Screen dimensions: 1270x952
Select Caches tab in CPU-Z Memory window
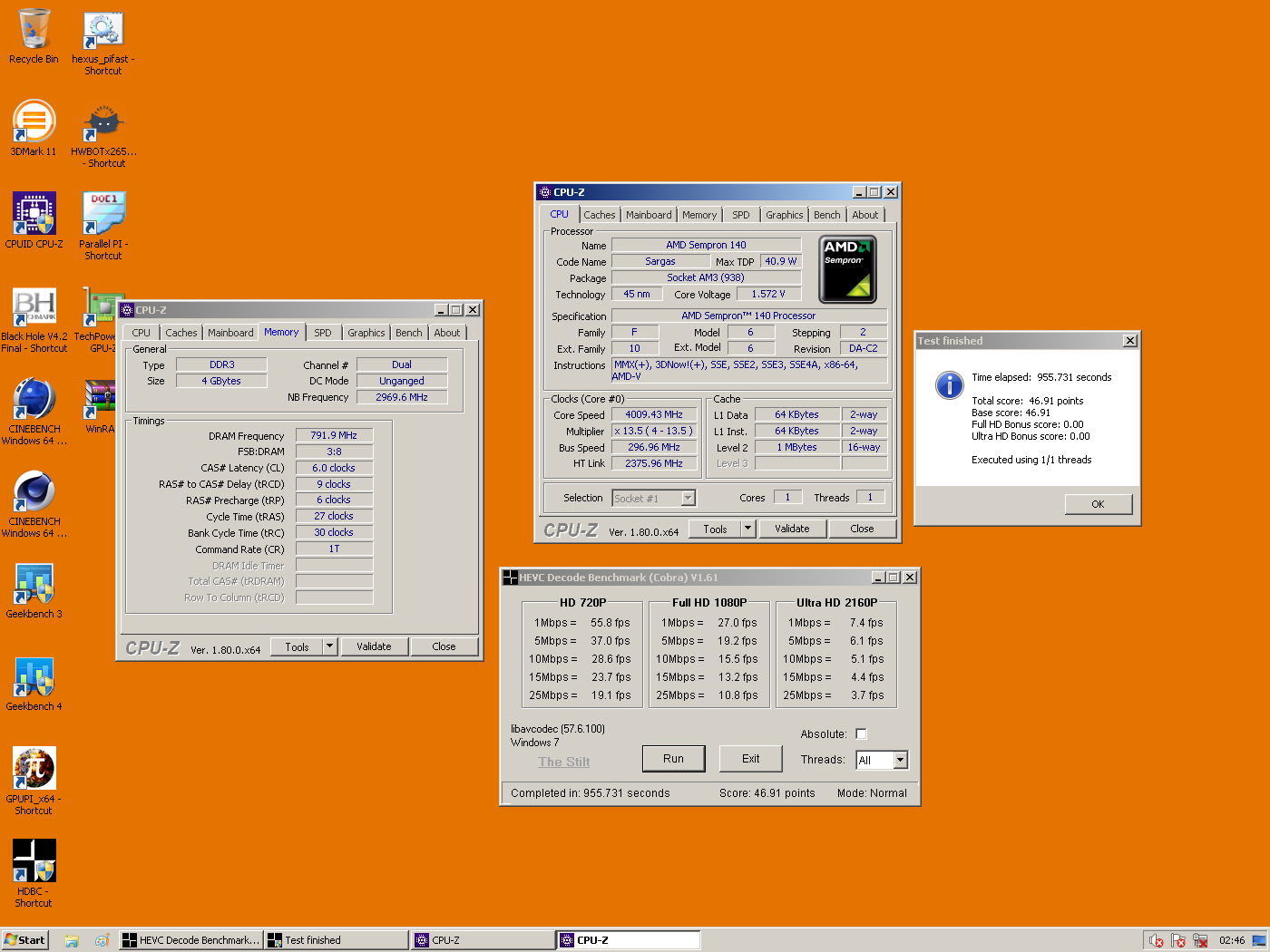tap(181, 333)
